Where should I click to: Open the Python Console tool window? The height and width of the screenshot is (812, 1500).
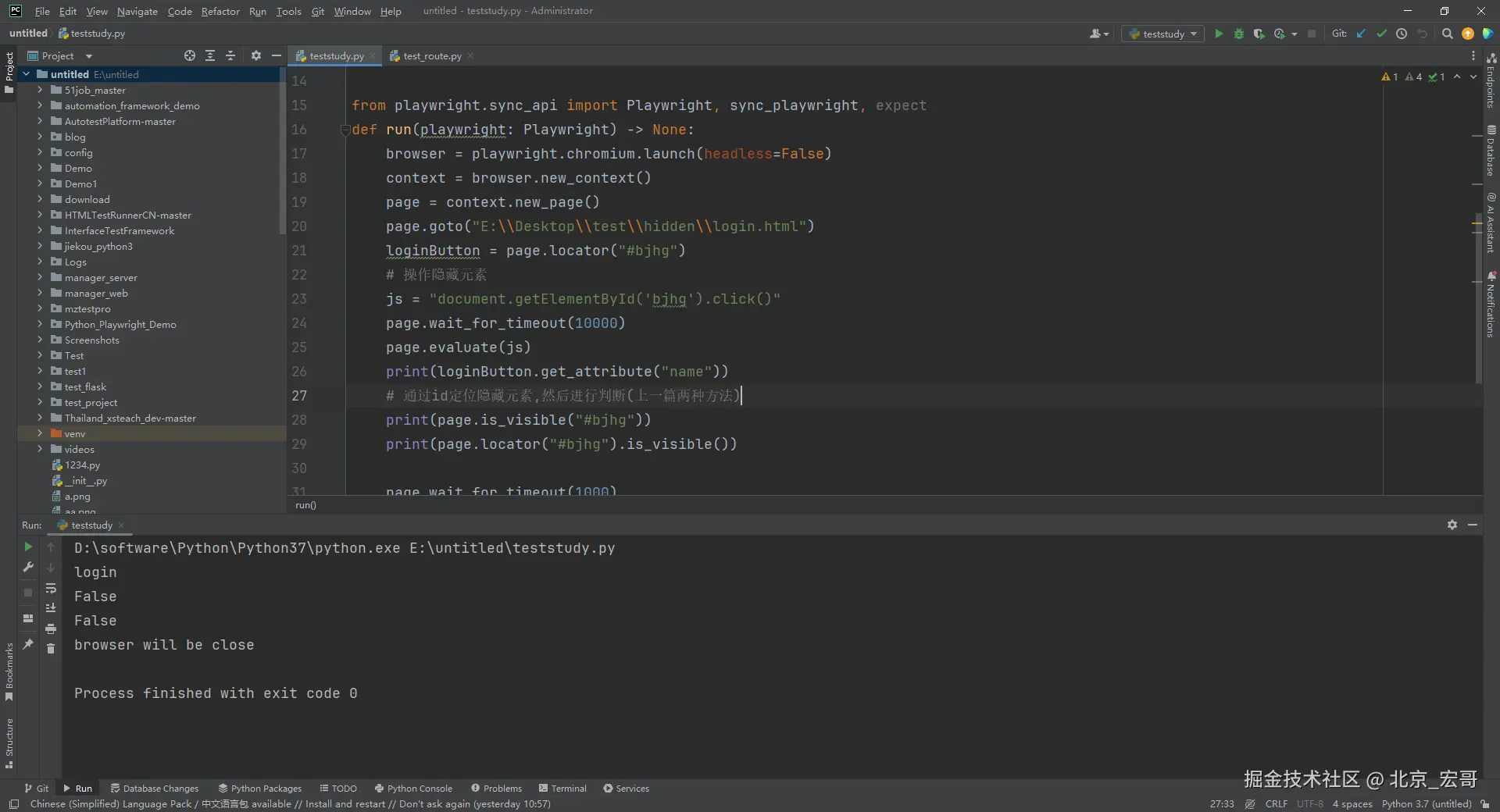pos(413,789)
